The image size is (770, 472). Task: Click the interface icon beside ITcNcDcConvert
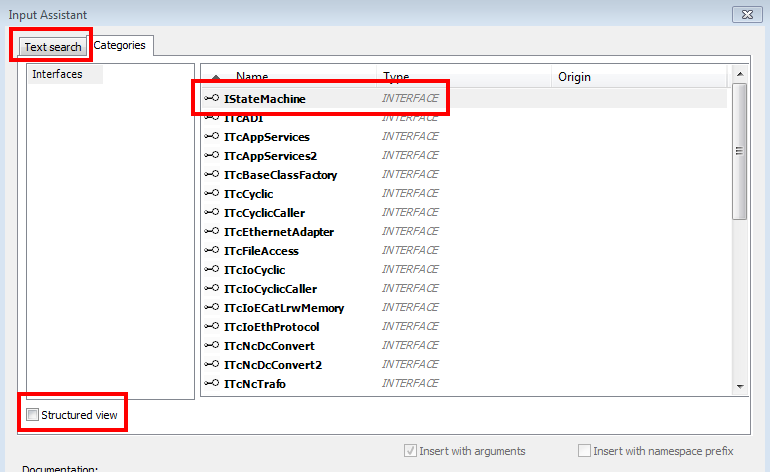212,345
